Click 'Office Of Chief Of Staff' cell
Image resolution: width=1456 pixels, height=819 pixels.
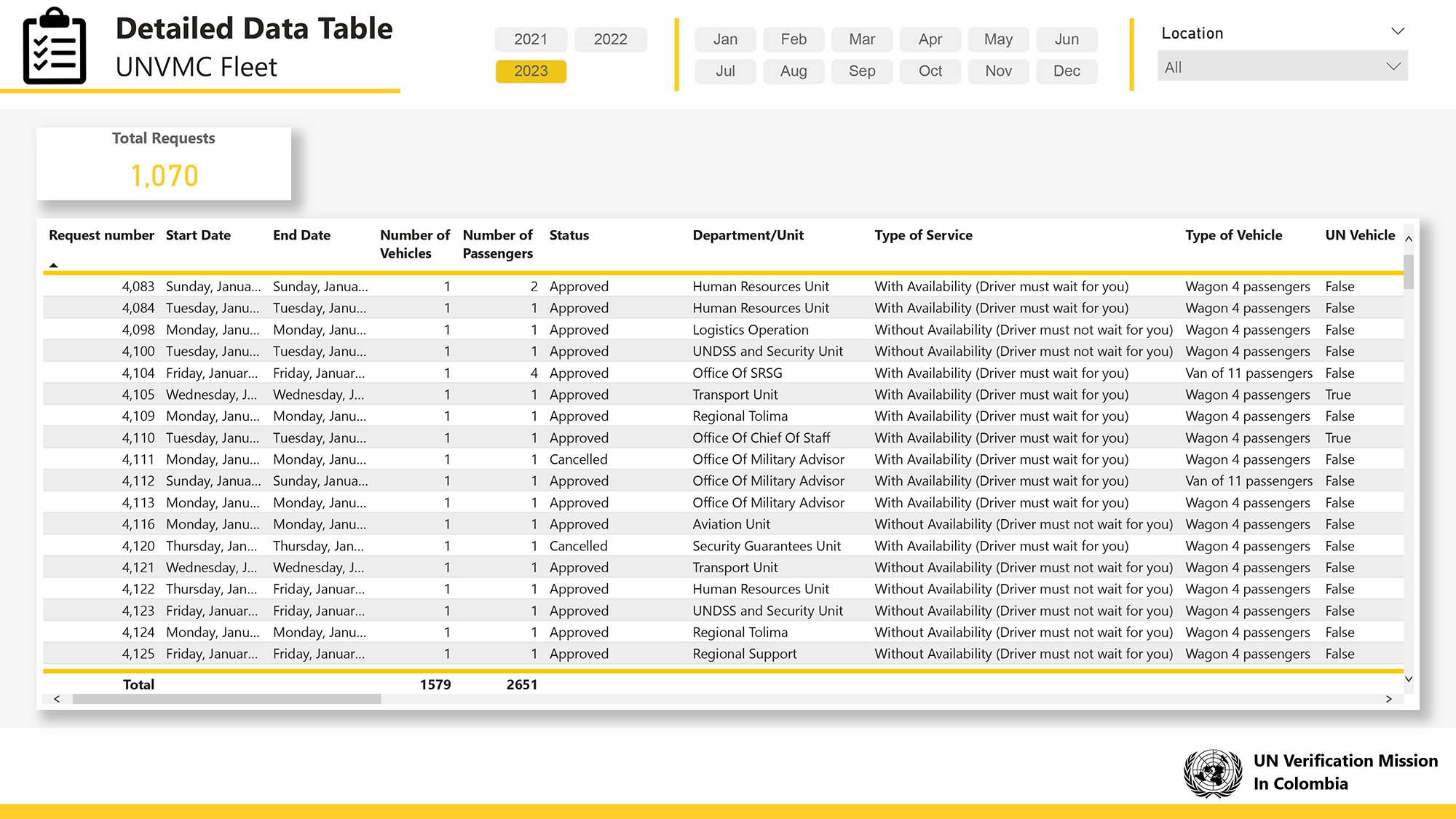[761, 438]
